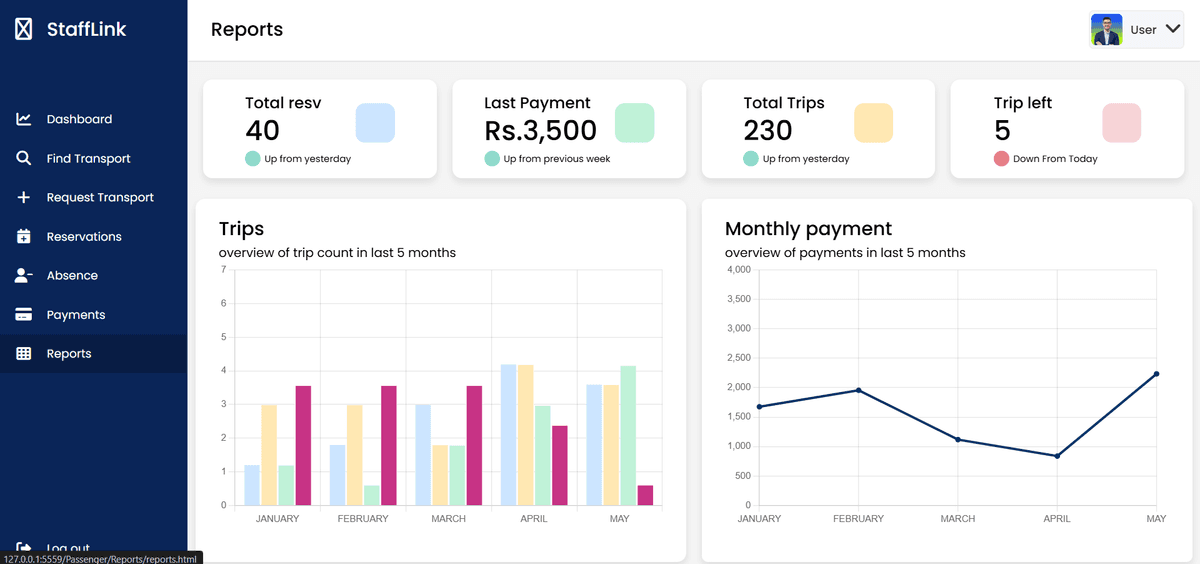
Task: Click the February data point on payment chart
Action: [858, 390]
